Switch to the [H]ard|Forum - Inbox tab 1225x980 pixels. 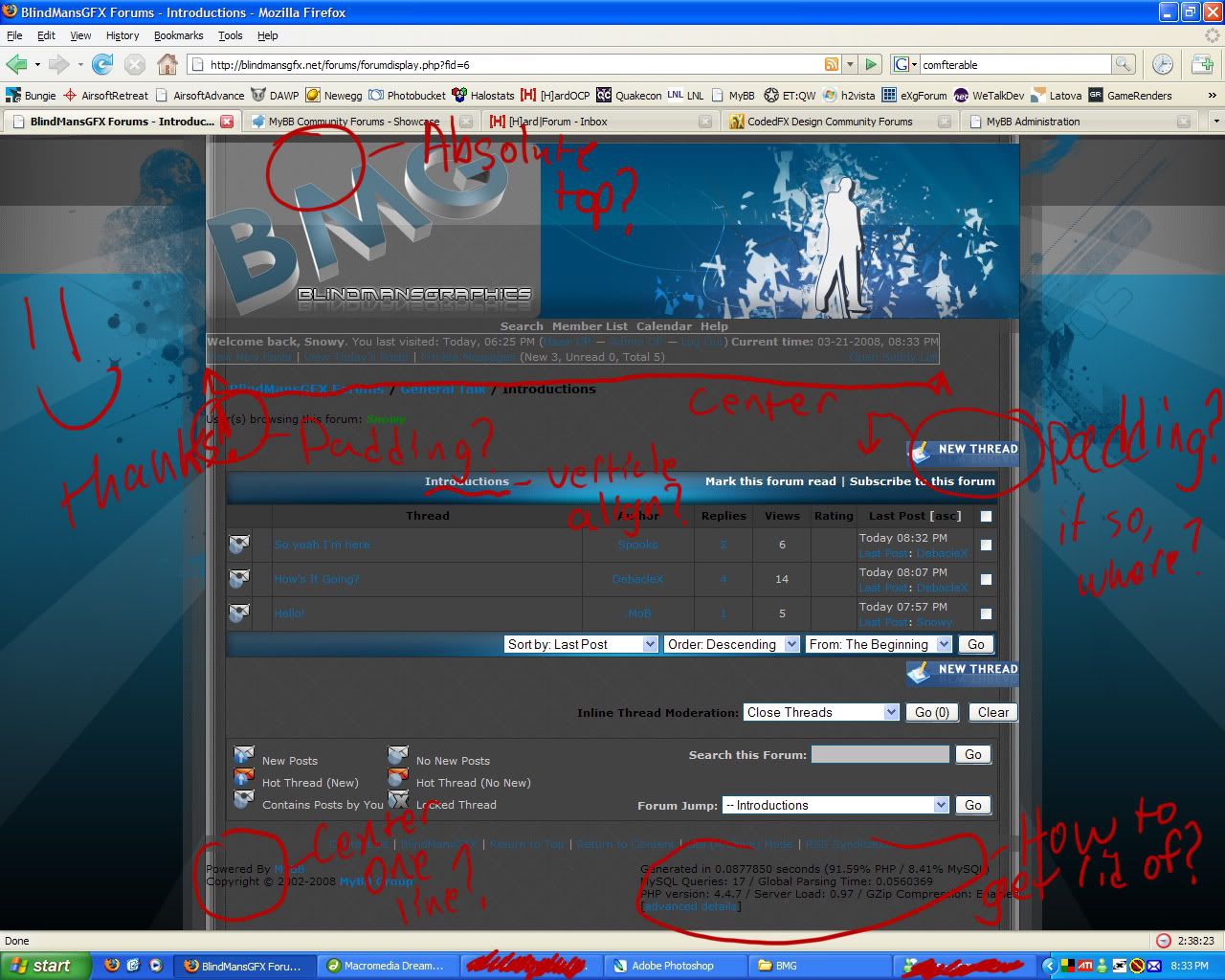point(600,122)
